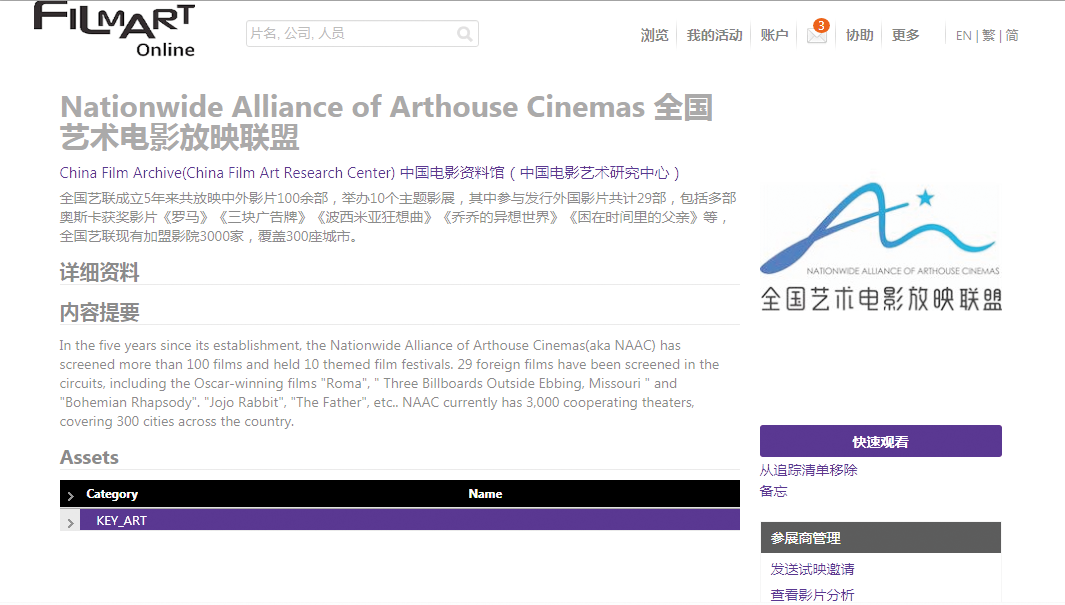Viewport: 1065px width, 605px height.
Task: Click 从追踪清单移除 link
Action: (808, 470)
